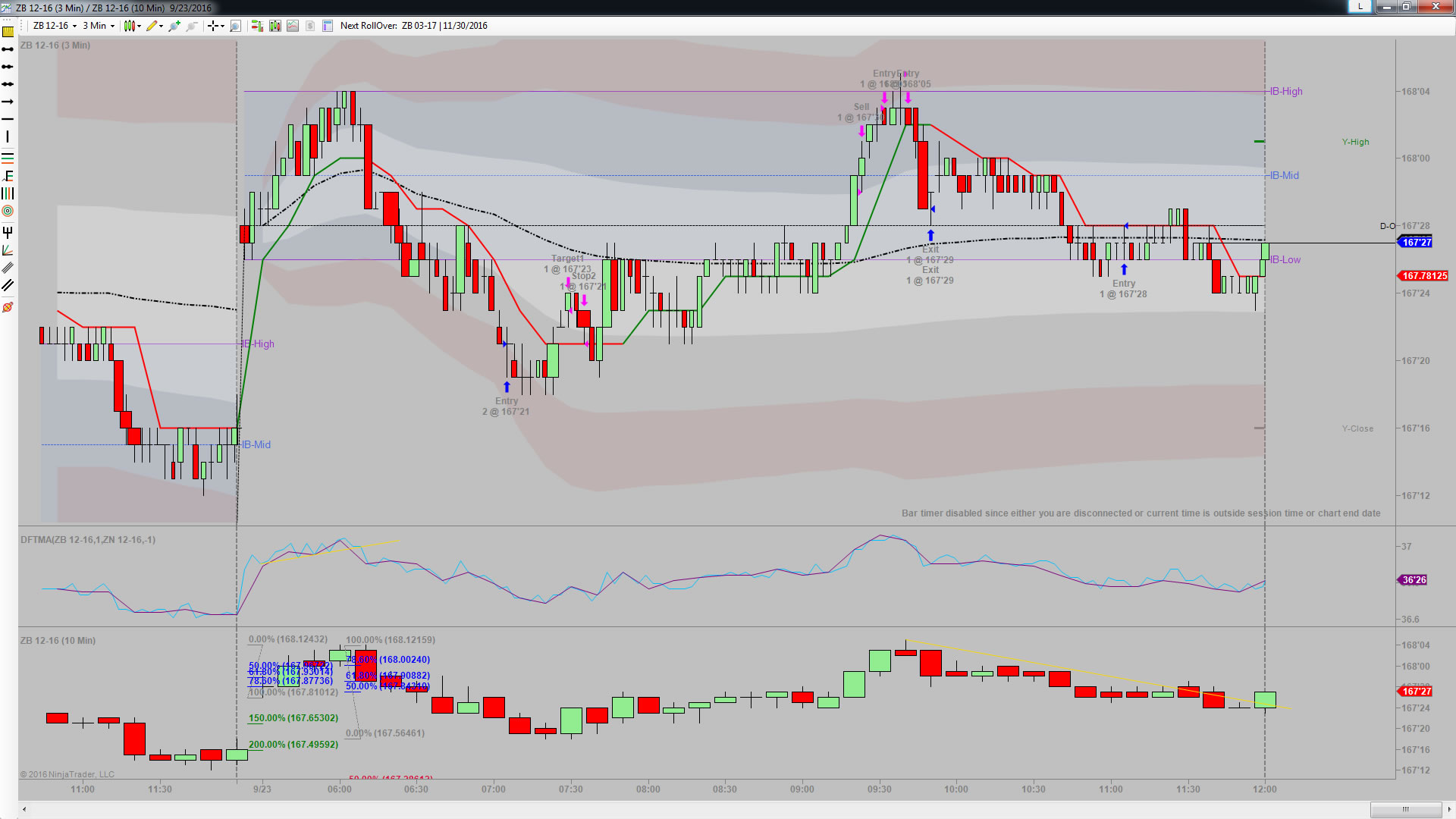Image resolution: width=1456 pixels, height=819 pixels.
Task: Click the bar timer disabled message
Action: tap(1141, 513)
